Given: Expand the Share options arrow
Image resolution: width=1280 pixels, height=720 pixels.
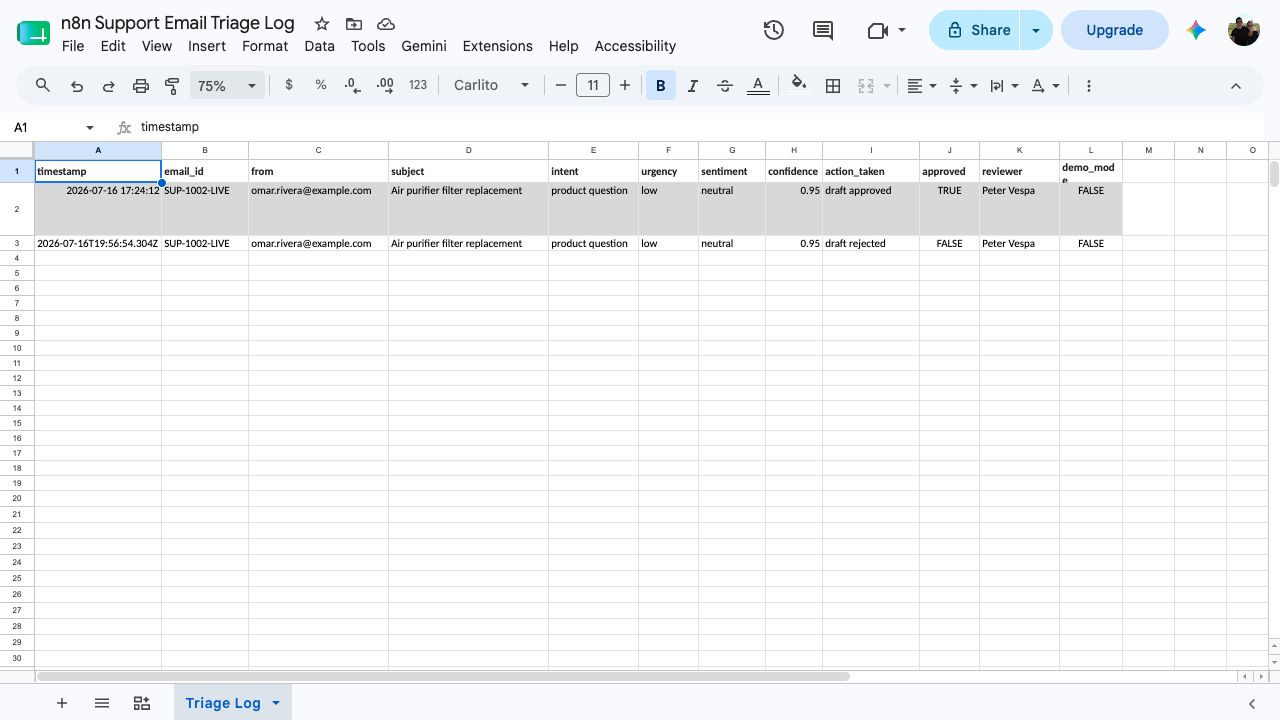Looking at the screenshot, I should pyautogui.click(x=1036, y=30).
